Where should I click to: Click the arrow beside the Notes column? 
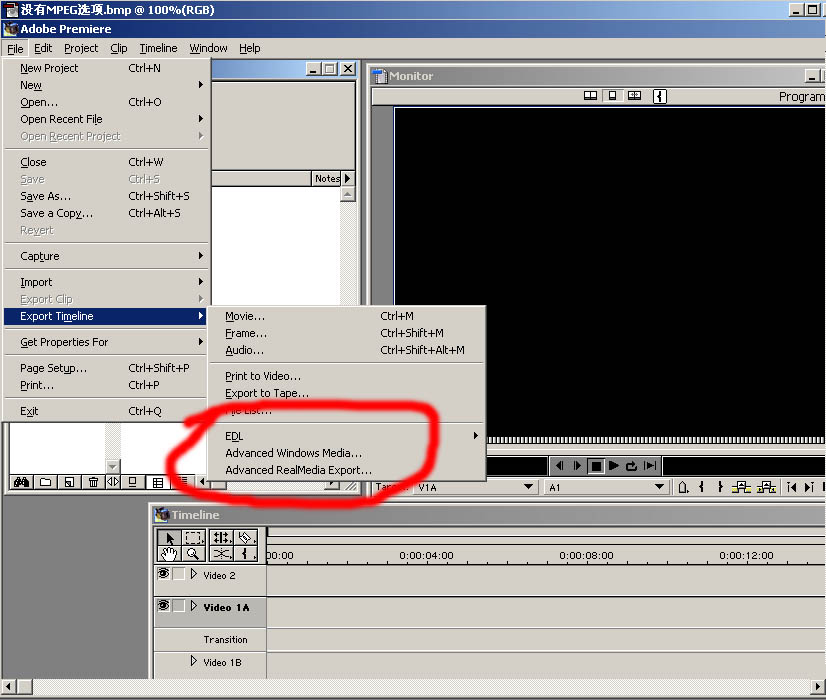347,179
